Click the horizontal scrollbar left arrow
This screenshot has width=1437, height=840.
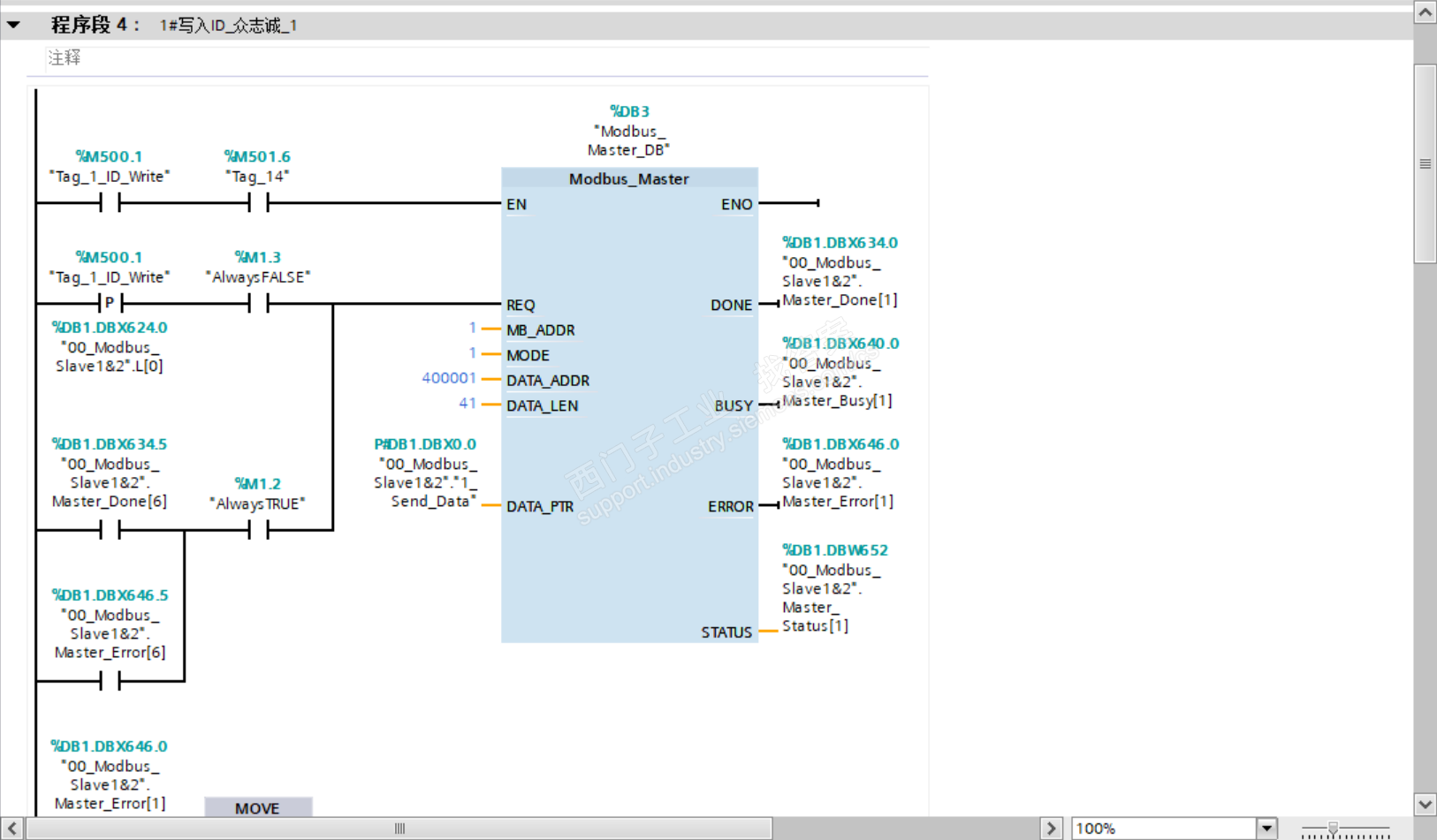(x=12, y=829)
